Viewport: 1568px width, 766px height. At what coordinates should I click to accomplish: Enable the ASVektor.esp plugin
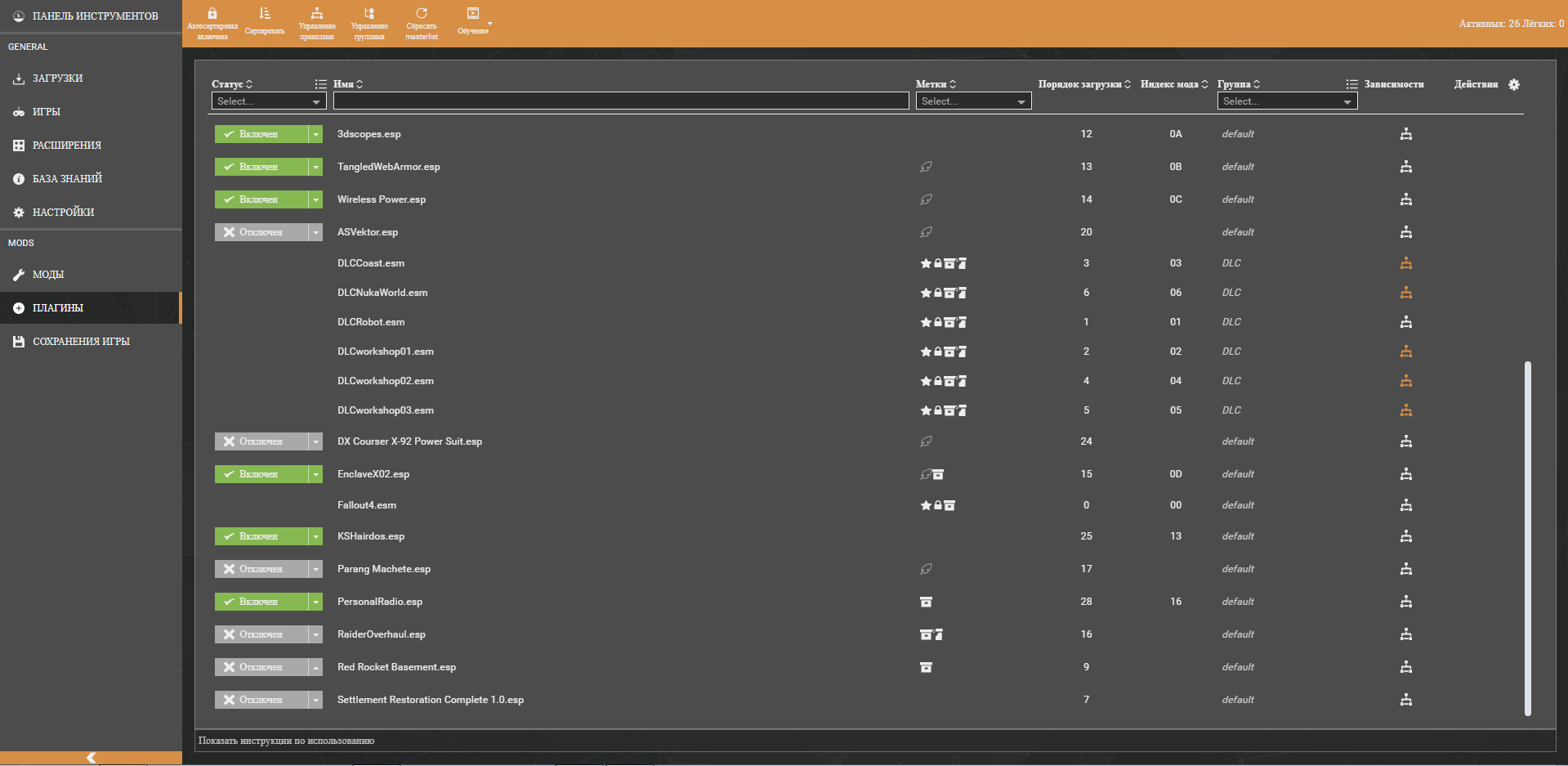261,232
